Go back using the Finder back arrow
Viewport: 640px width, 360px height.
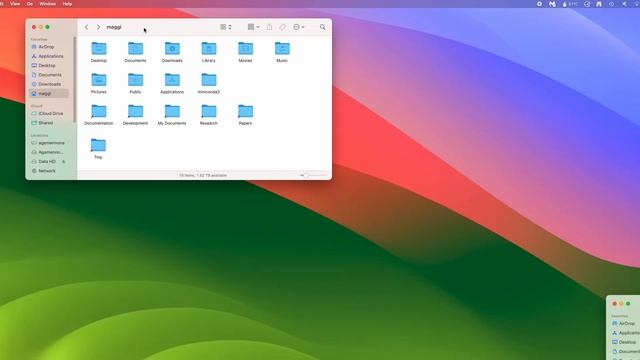click(x=87, y=27)
